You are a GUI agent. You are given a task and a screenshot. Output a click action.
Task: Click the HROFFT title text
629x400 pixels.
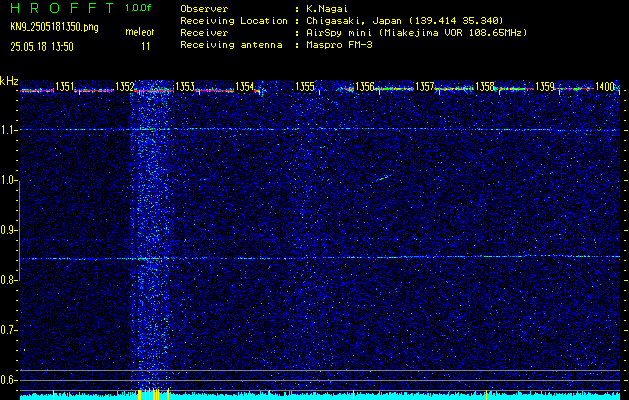(62, 8)
